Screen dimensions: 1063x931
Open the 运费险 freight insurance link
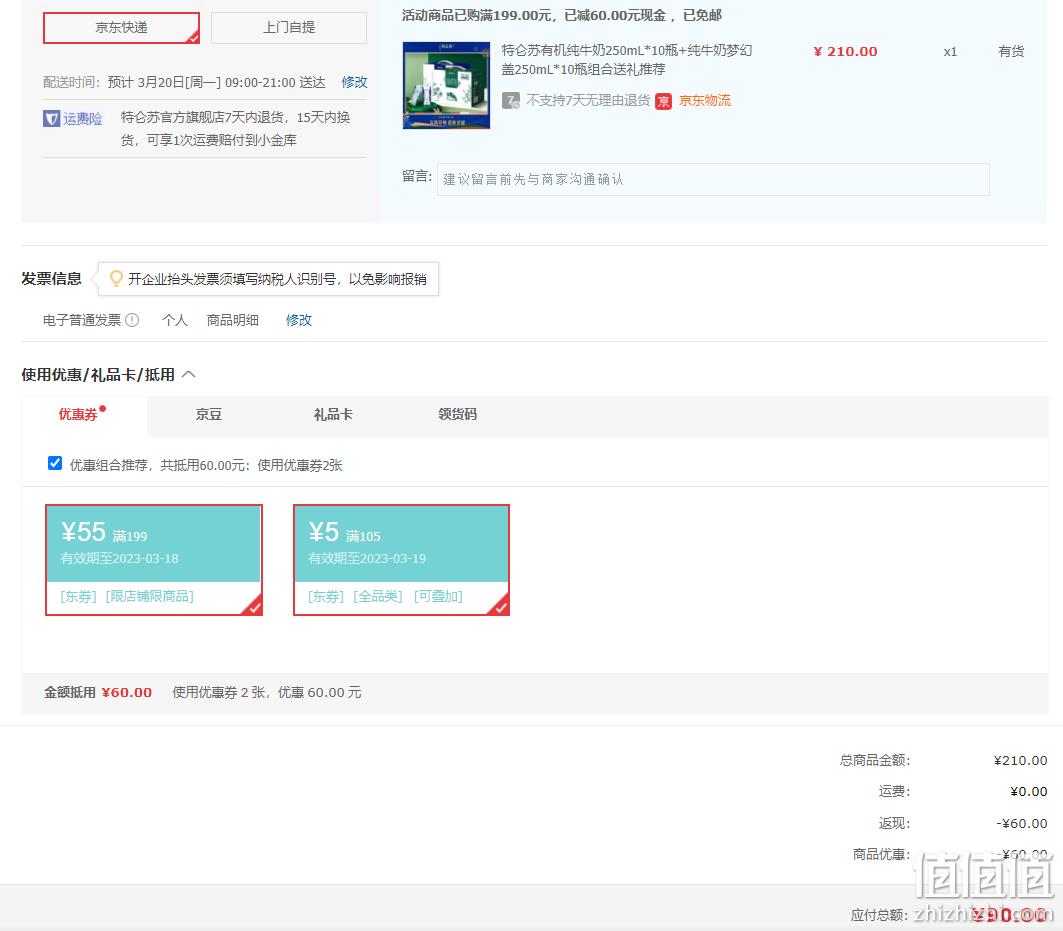pos(82,119)
